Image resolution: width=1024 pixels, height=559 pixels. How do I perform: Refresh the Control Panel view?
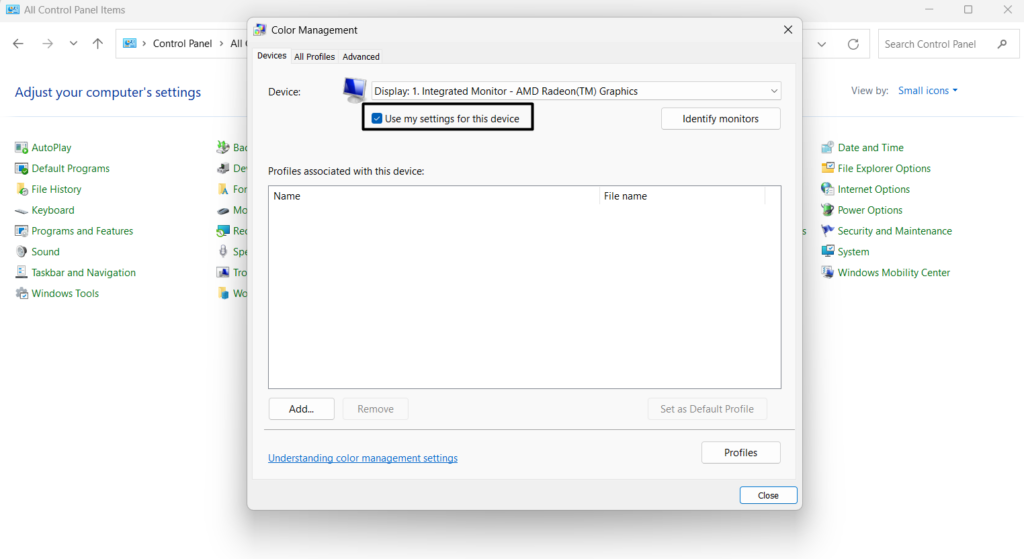pos(853,44)
